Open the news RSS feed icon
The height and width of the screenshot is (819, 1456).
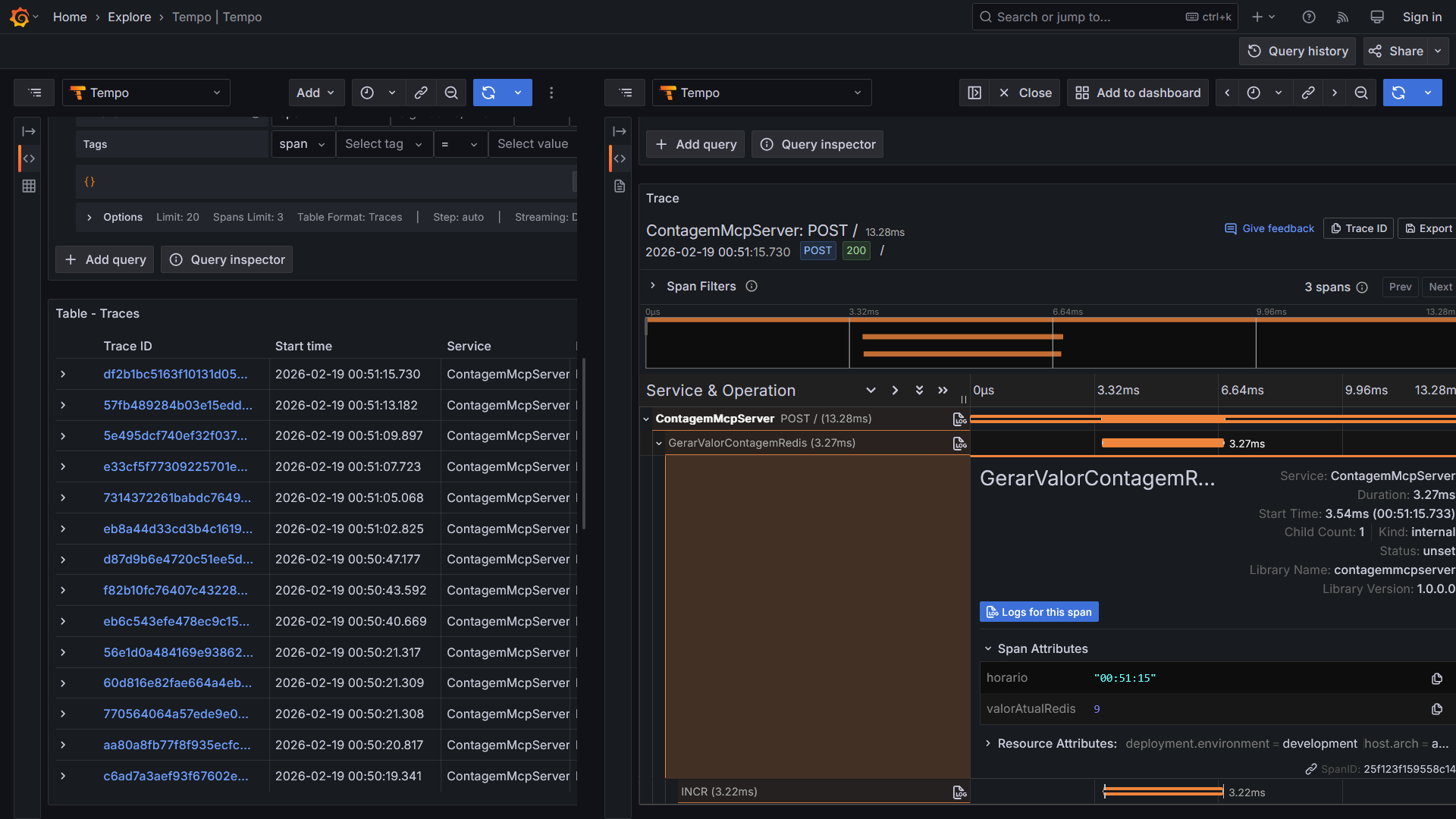click(x=1343, y=17)
